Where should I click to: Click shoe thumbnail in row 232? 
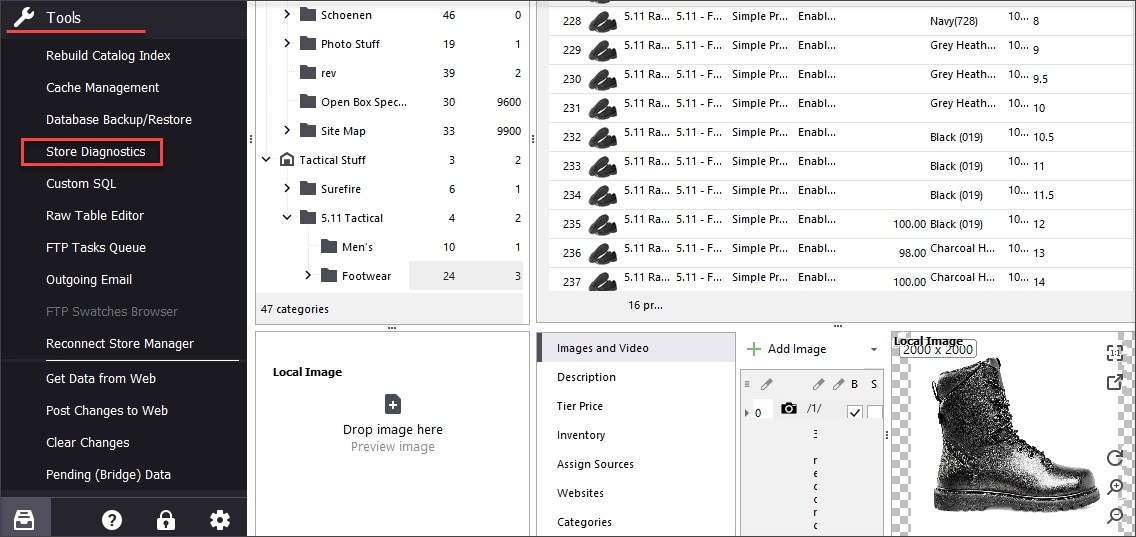coord(603,137)
